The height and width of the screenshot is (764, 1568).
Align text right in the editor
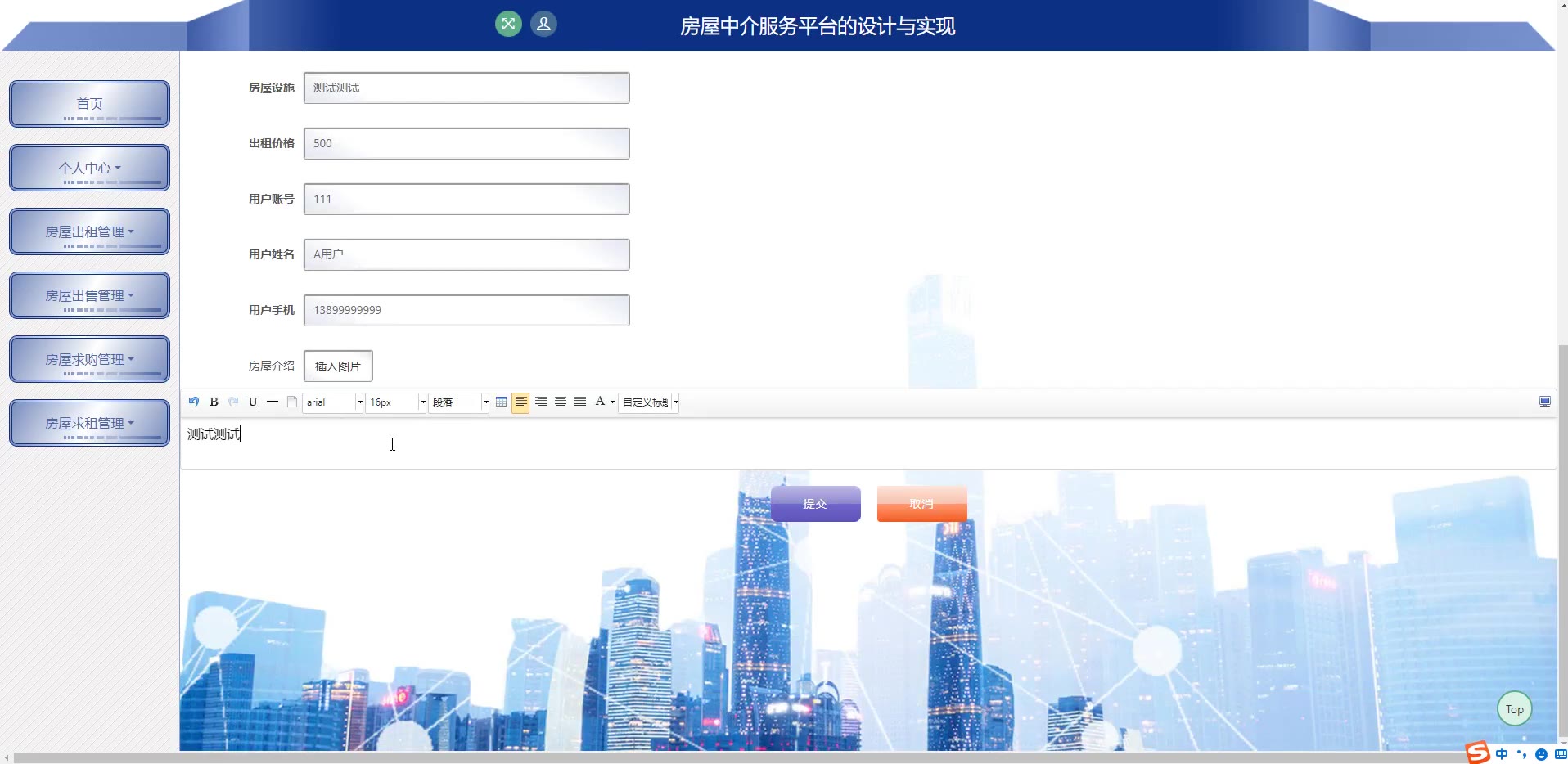[x=541, y=402]
